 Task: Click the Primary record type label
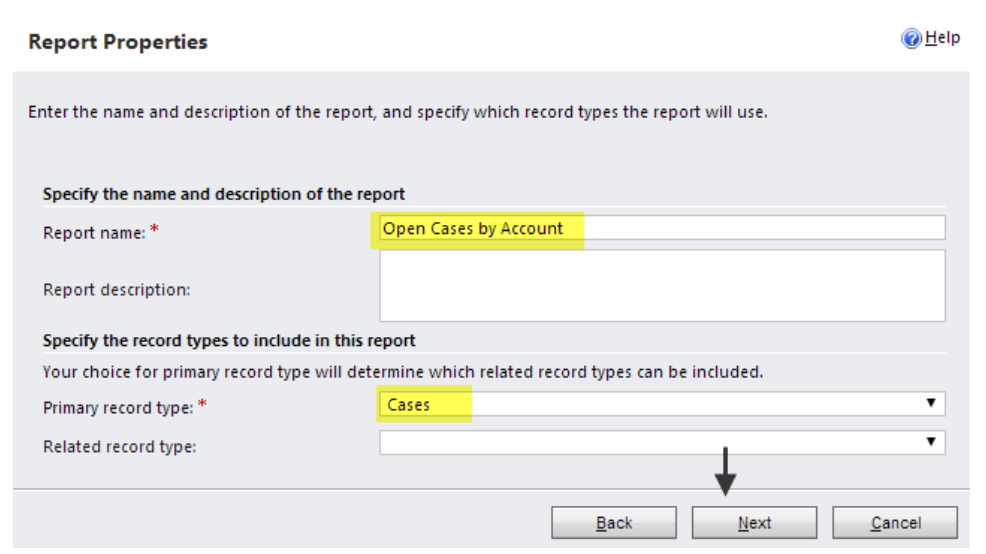coord(118,407)
